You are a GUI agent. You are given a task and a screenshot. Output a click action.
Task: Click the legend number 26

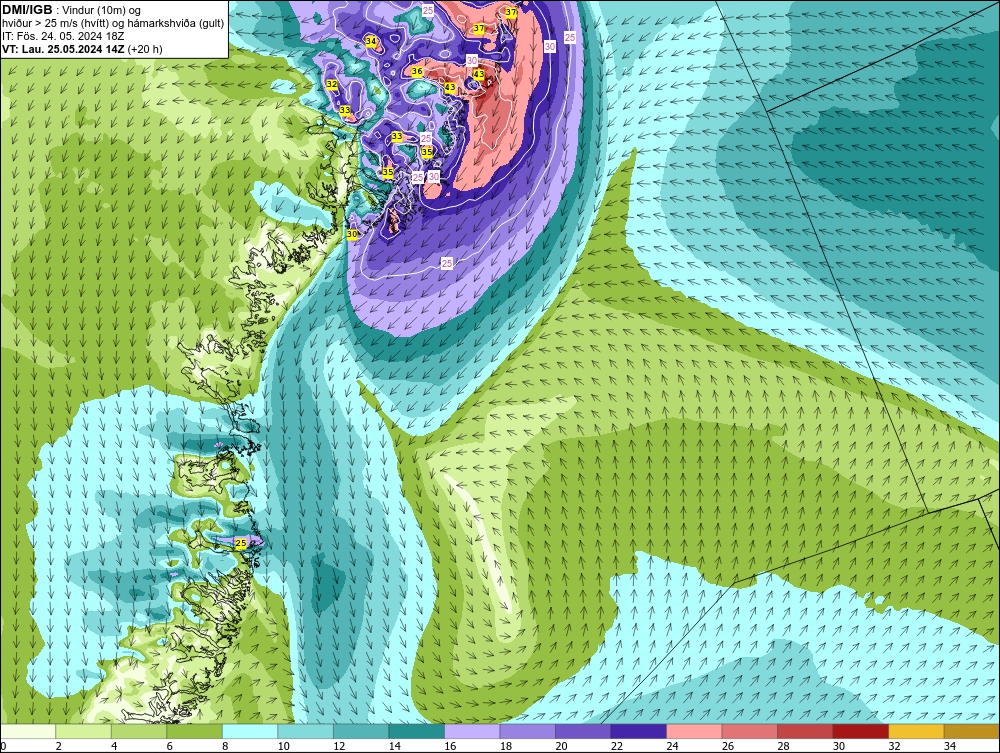point(728,746)
